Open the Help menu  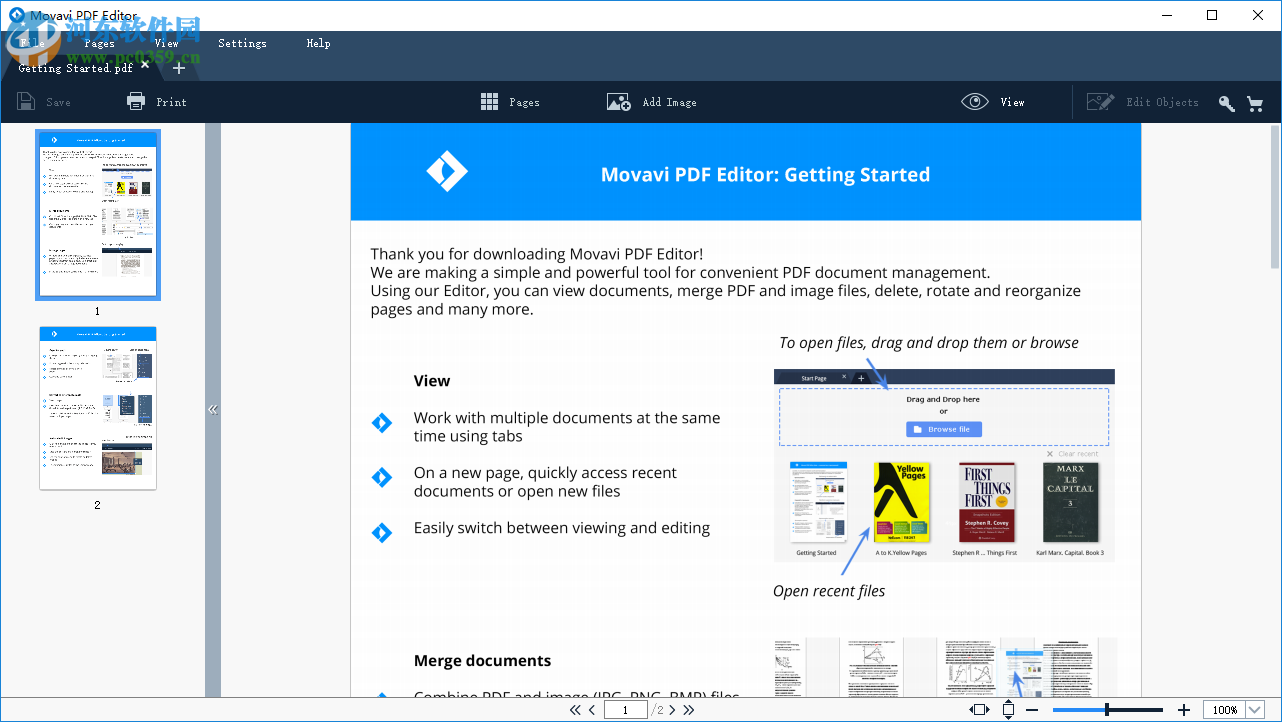[318, 43]
